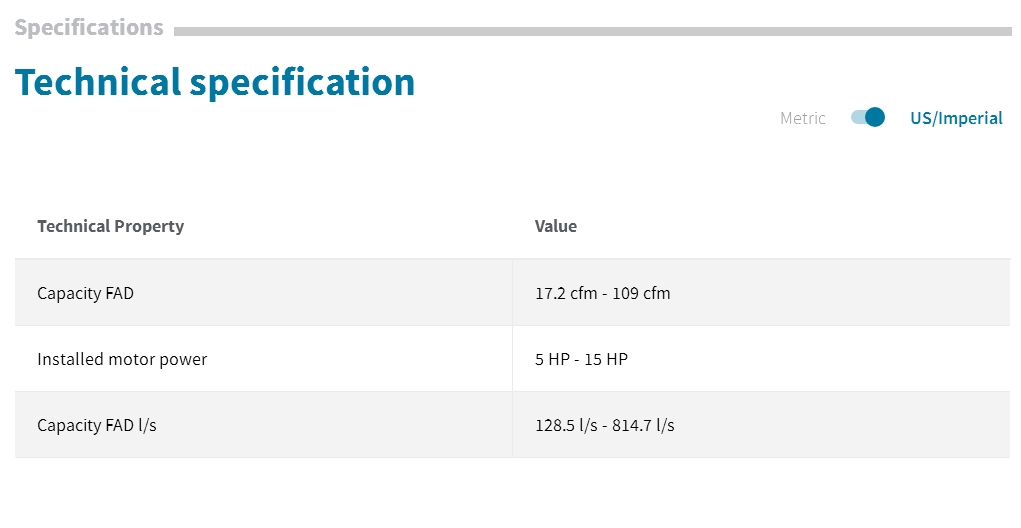This screenshot has height=528, width=1021.
Task: Click the Specifications section heading
Action: click(x=89, y=27)
